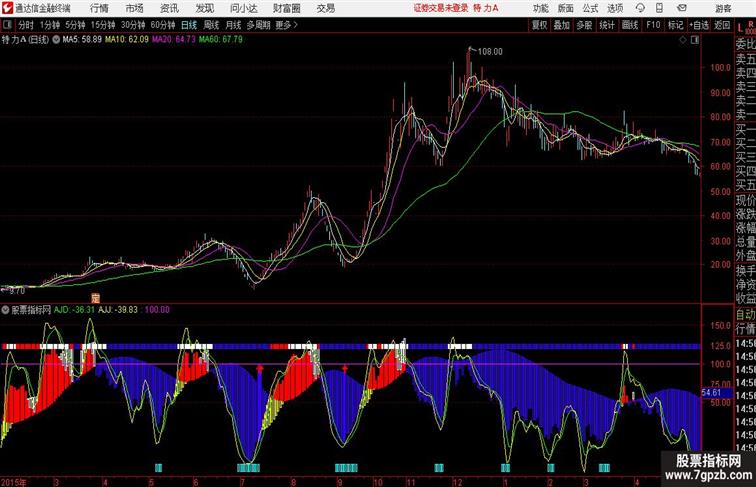This screenshot has width=756, height=487.
Task: Click the indicator settings icon beside 股票指标网
Action: click(6, 310)
